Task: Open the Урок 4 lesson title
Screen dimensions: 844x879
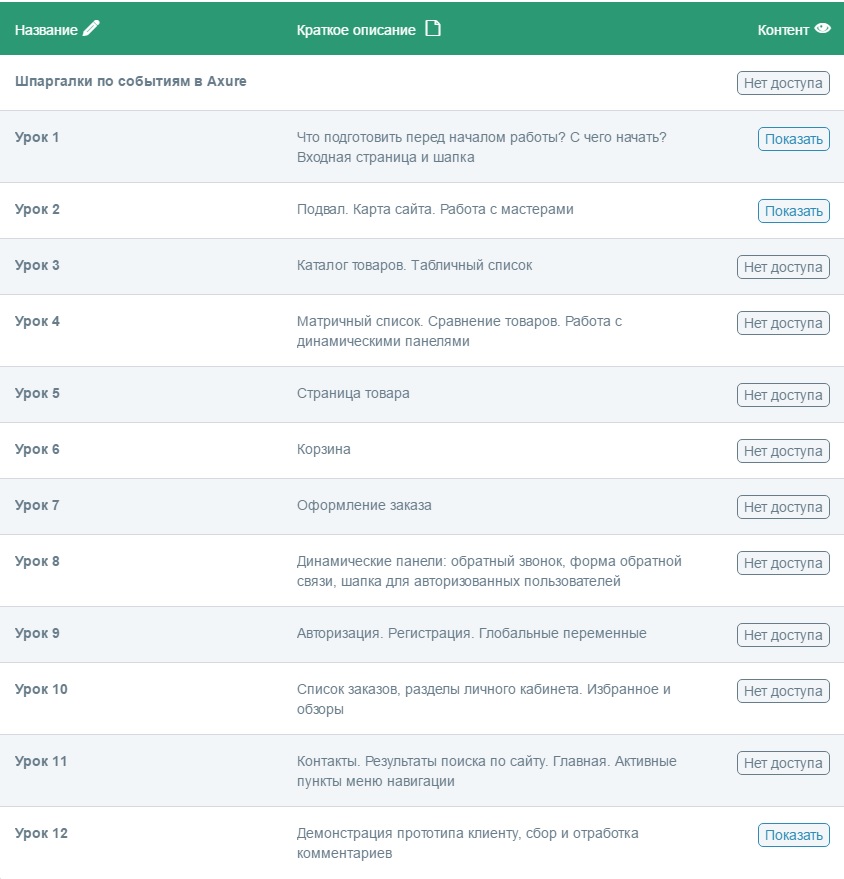Action: pyautogui.click(x=37, y=321)
